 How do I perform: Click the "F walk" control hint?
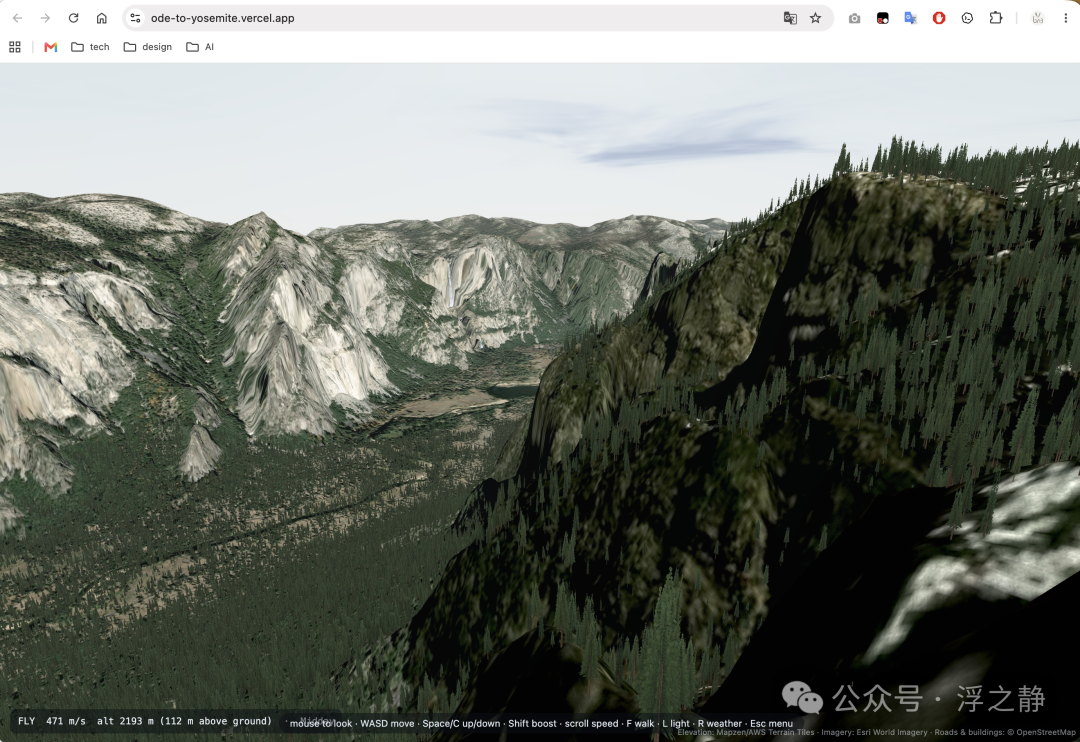pyautogui.click(x=640, y=723)
